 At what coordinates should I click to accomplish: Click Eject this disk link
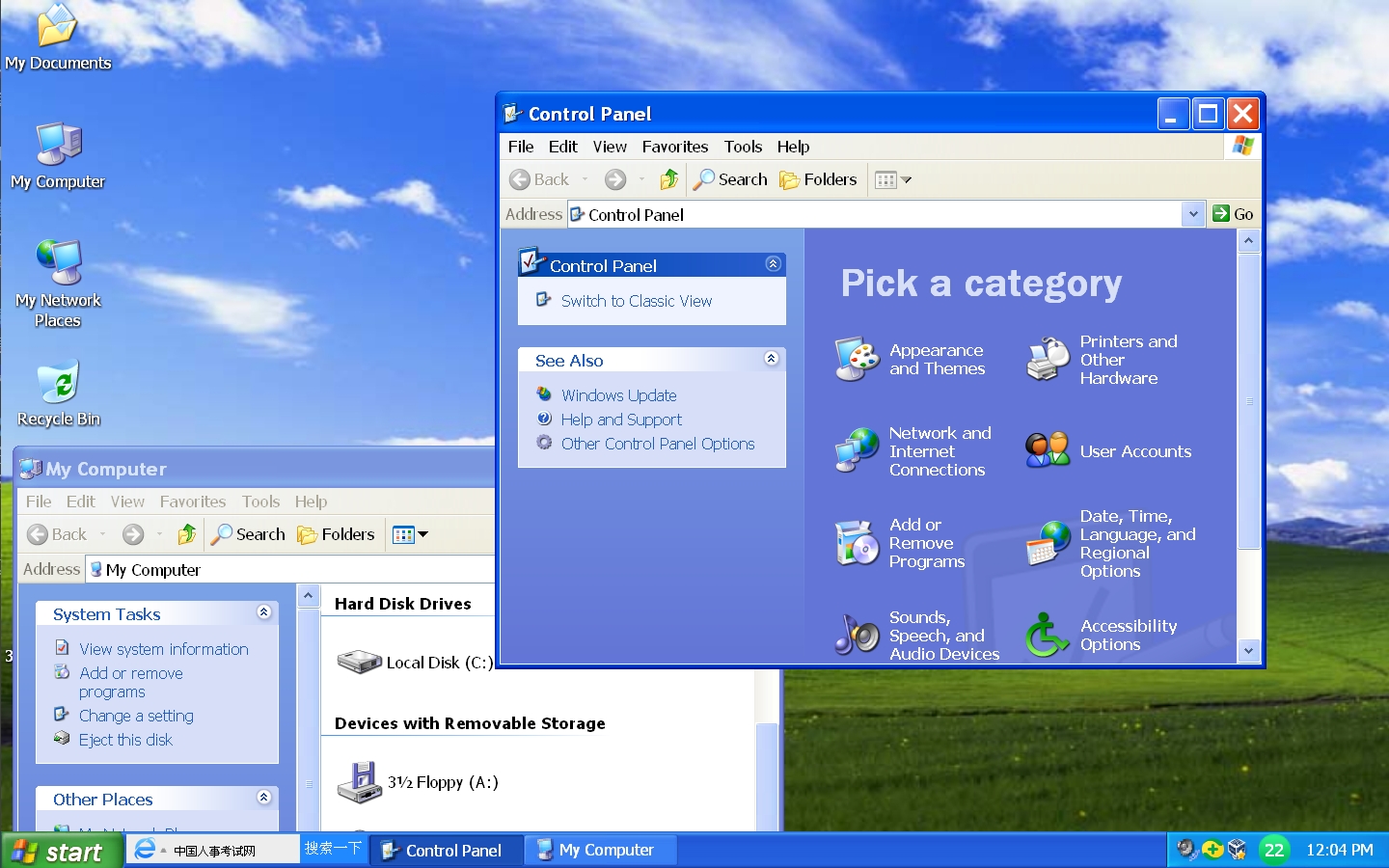(x=125, y=740)
